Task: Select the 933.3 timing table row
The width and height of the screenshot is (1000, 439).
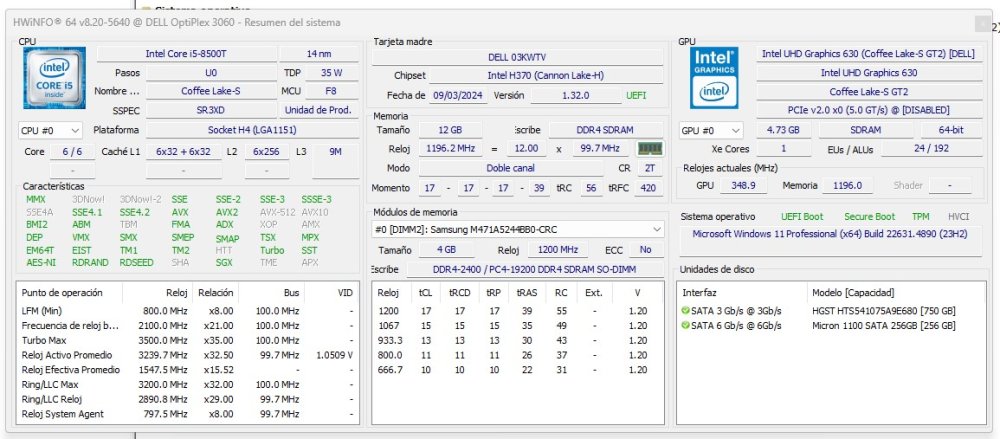Action: click(517, 340)
